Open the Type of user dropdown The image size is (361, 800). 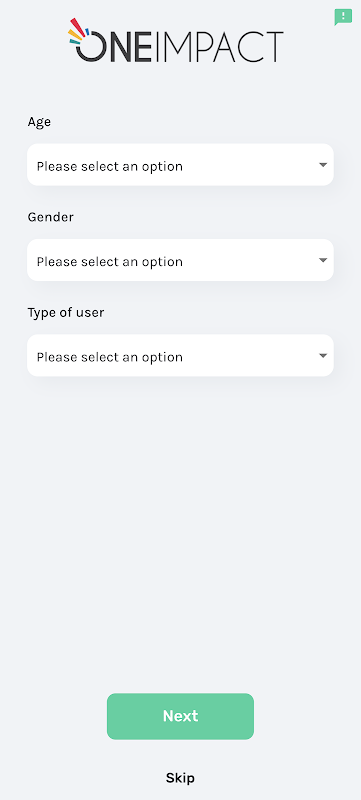(x=180, y=355)
